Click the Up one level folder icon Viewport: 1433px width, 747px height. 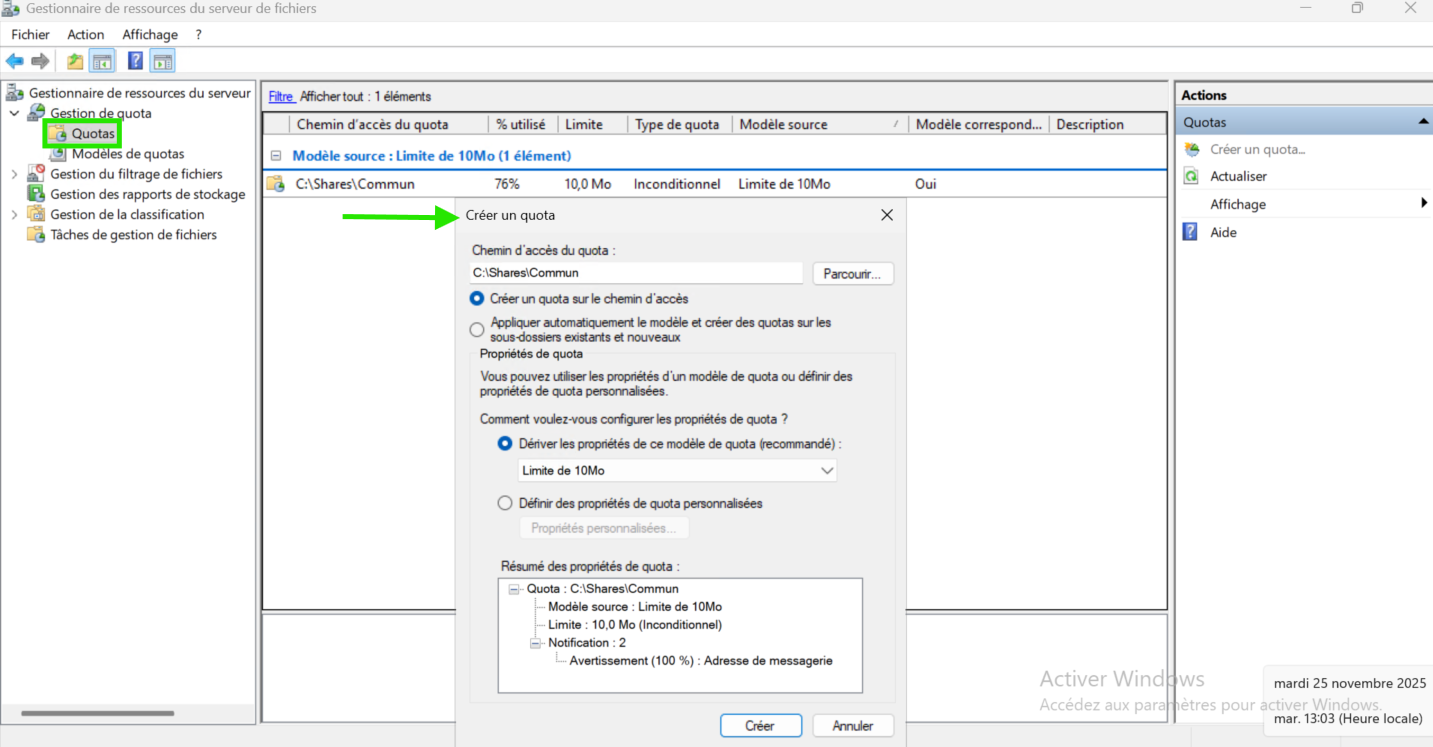pos(75,61)
